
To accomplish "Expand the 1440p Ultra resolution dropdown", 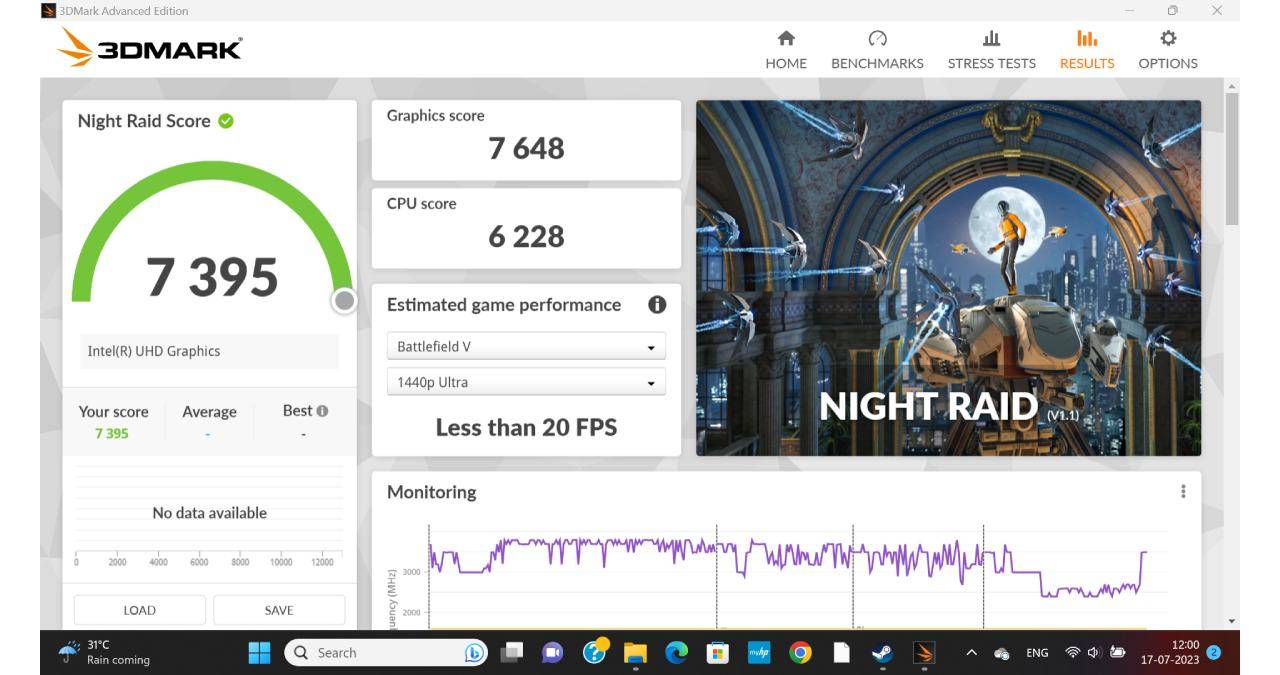I will [526, 382].
